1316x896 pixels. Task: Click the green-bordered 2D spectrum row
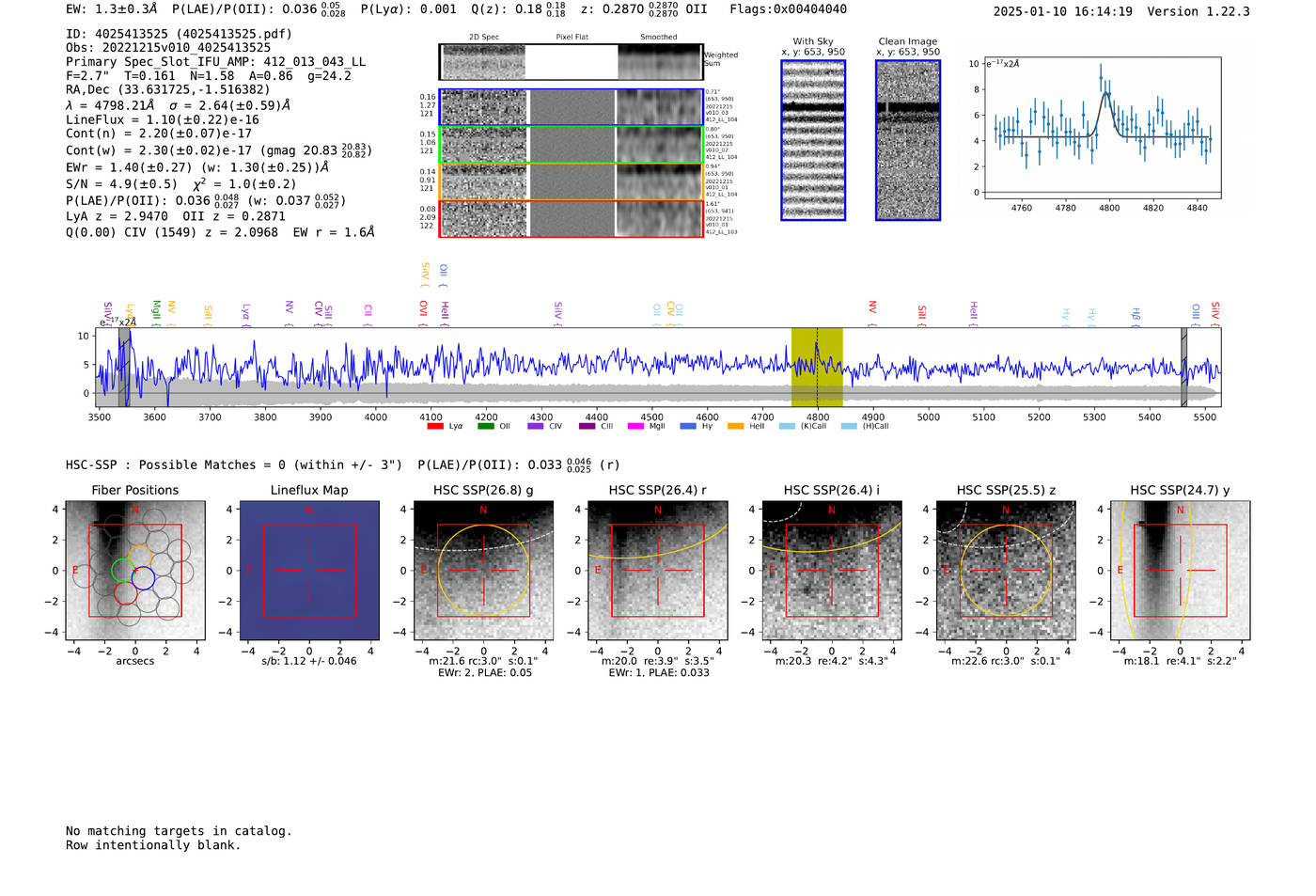tap(572, 145)
